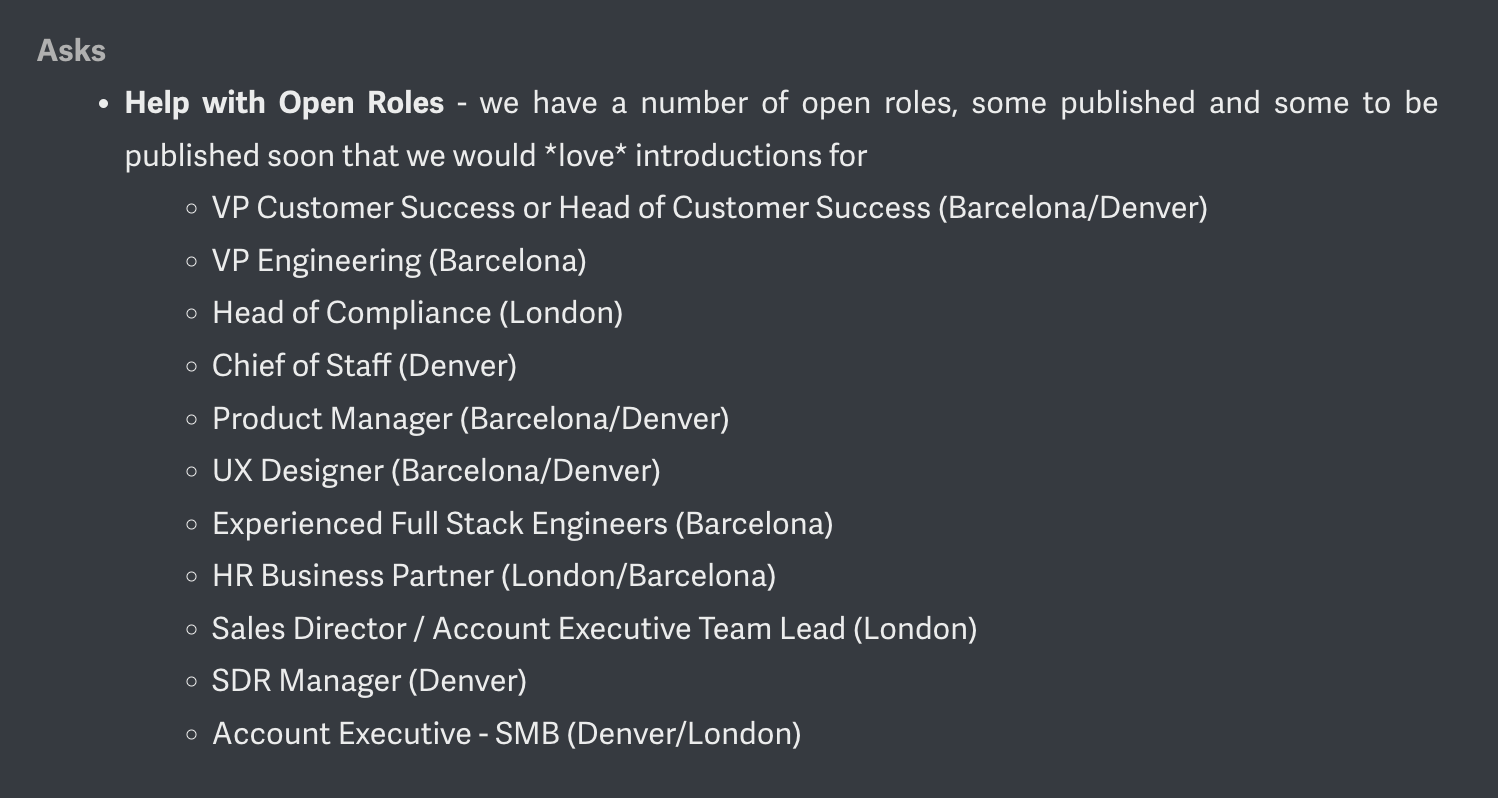Select the Product Manager (Barcelona/Denver) line

470,418
